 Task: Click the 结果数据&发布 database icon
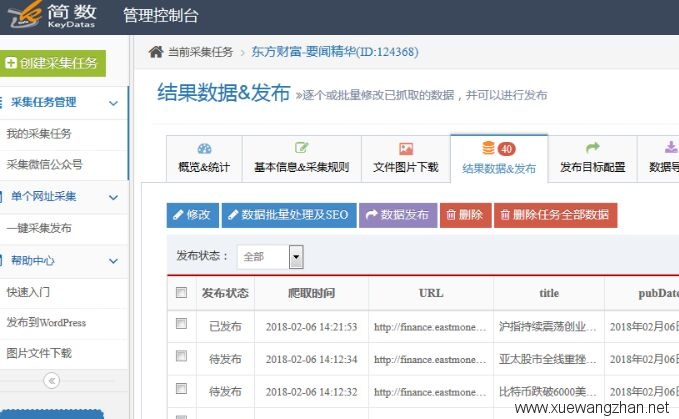(x=488, y=148)
